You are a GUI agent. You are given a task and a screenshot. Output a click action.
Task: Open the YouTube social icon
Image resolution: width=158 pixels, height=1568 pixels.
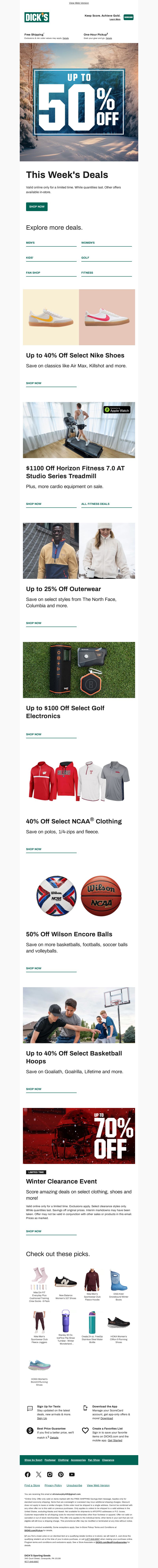pyautogui.click(x=72, y=1474)
